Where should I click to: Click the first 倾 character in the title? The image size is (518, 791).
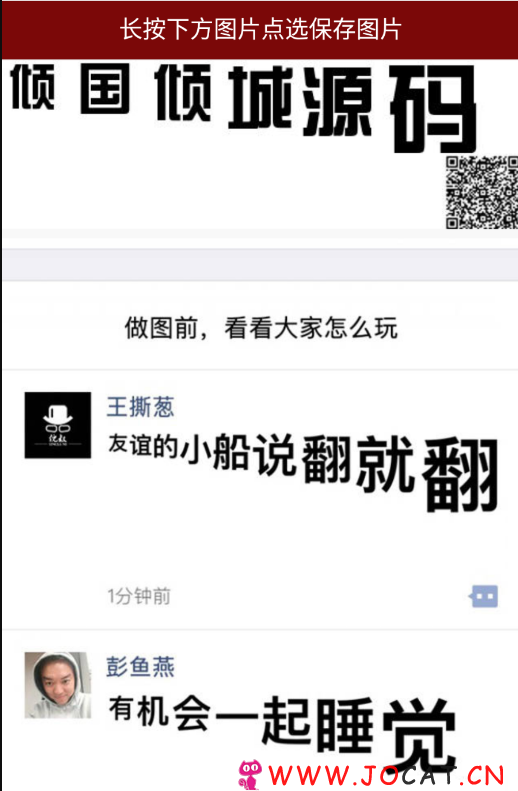tap(33, 86)
